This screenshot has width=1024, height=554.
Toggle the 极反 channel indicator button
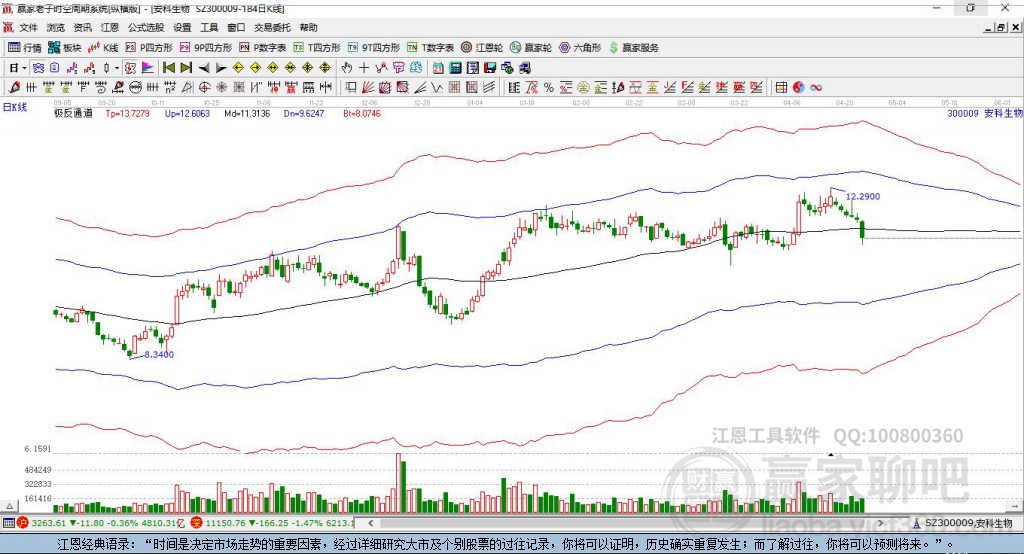point(131,67)
